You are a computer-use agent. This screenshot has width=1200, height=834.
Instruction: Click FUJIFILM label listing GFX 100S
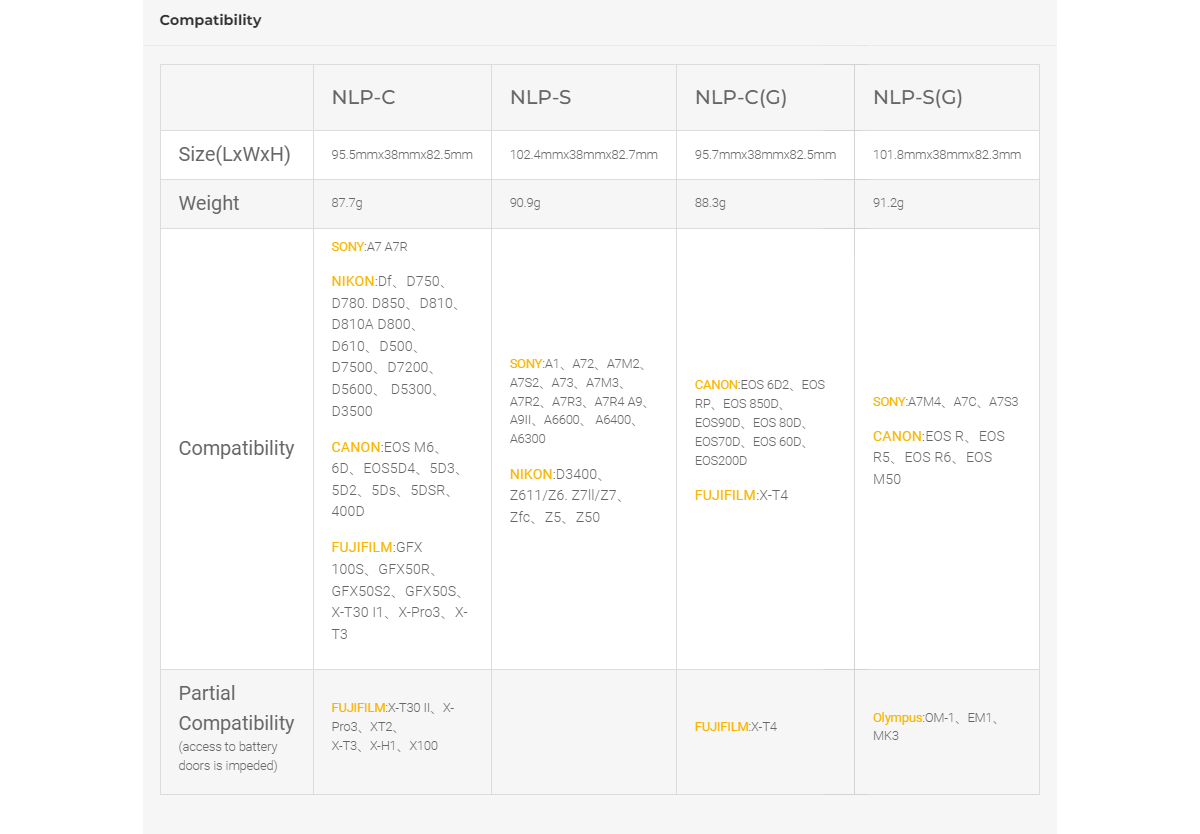(363, 547)
